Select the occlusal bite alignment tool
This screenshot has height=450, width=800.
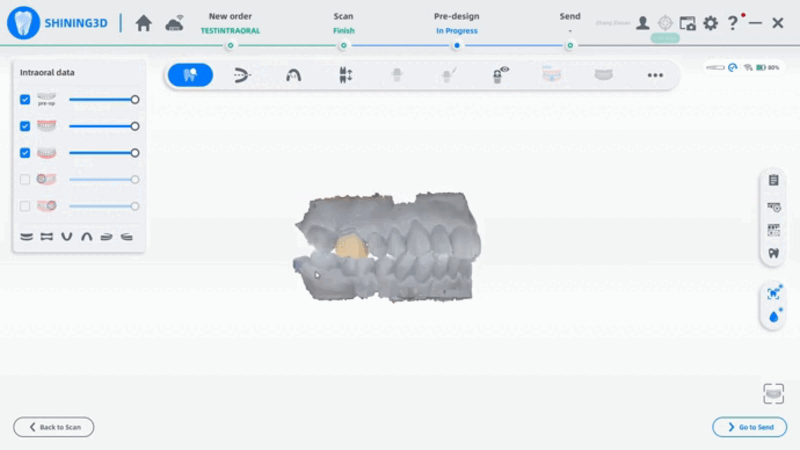(x=242, y=75)
